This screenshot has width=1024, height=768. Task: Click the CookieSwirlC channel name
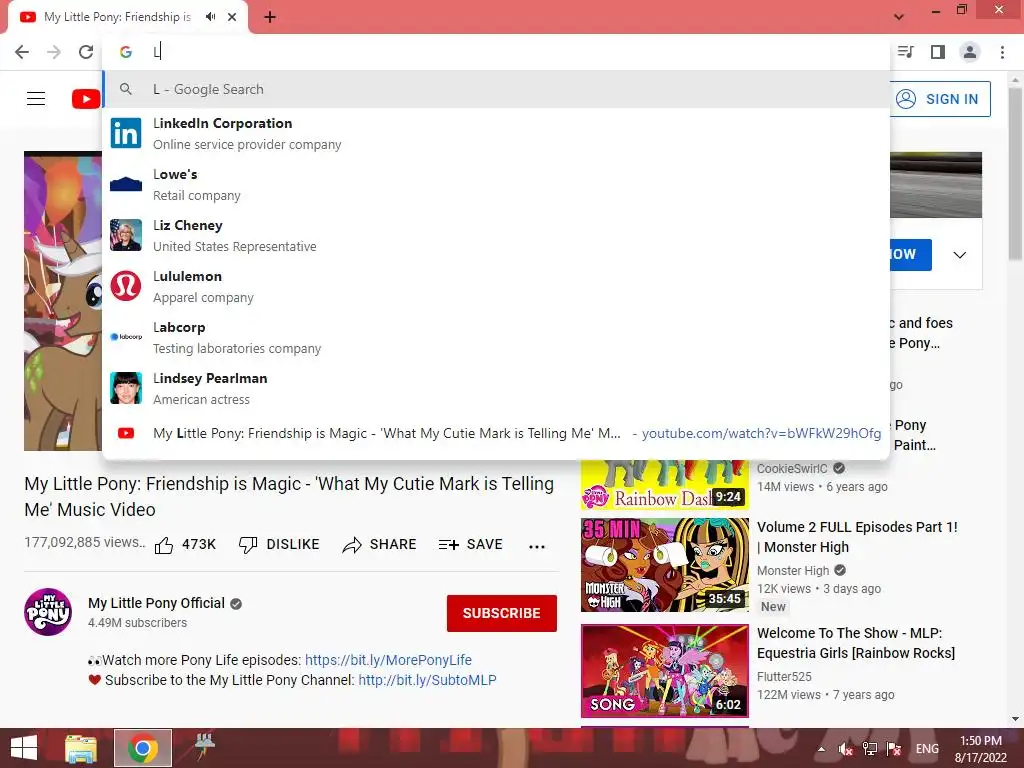coord(792,469)
